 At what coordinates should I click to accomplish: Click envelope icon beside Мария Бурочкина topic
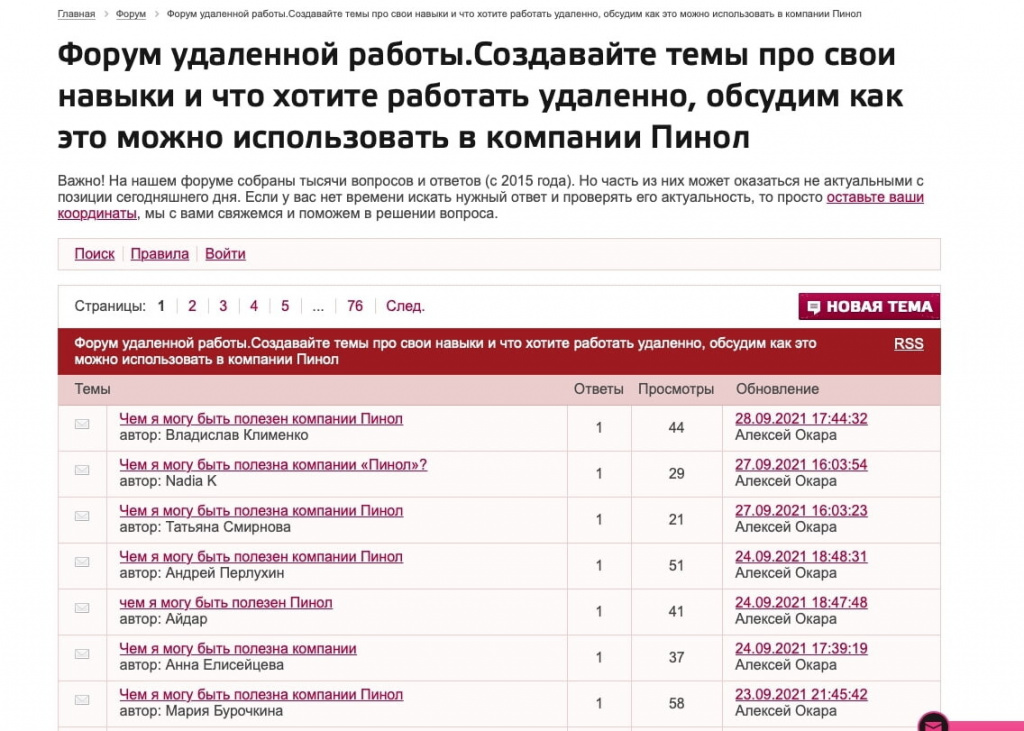tap(82, 700)
